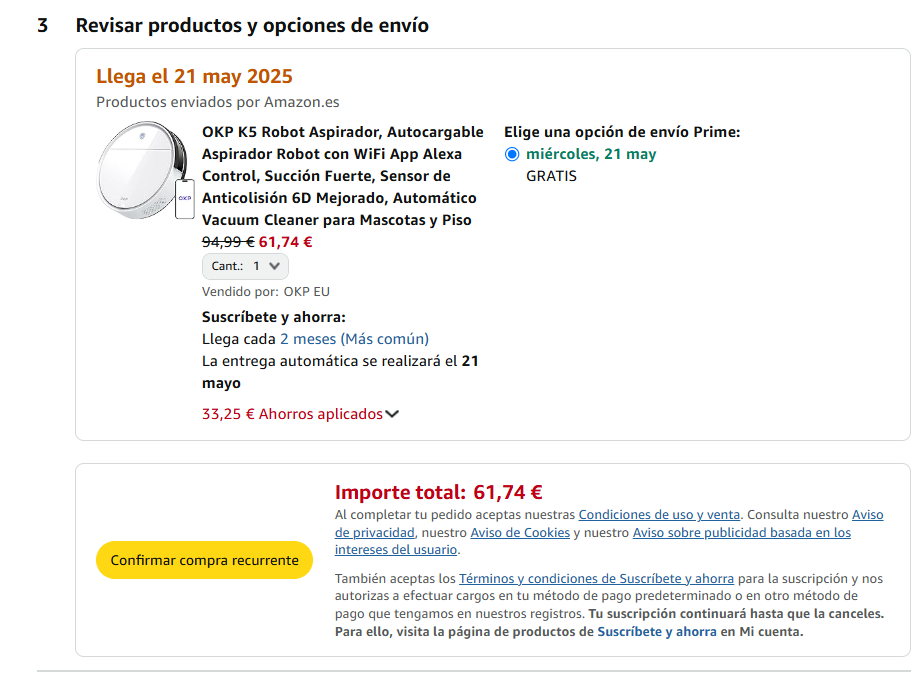Open the 2 meses (Más común) frequency link
This screenshot has height=673, width=923.
[x=354, y=339]
